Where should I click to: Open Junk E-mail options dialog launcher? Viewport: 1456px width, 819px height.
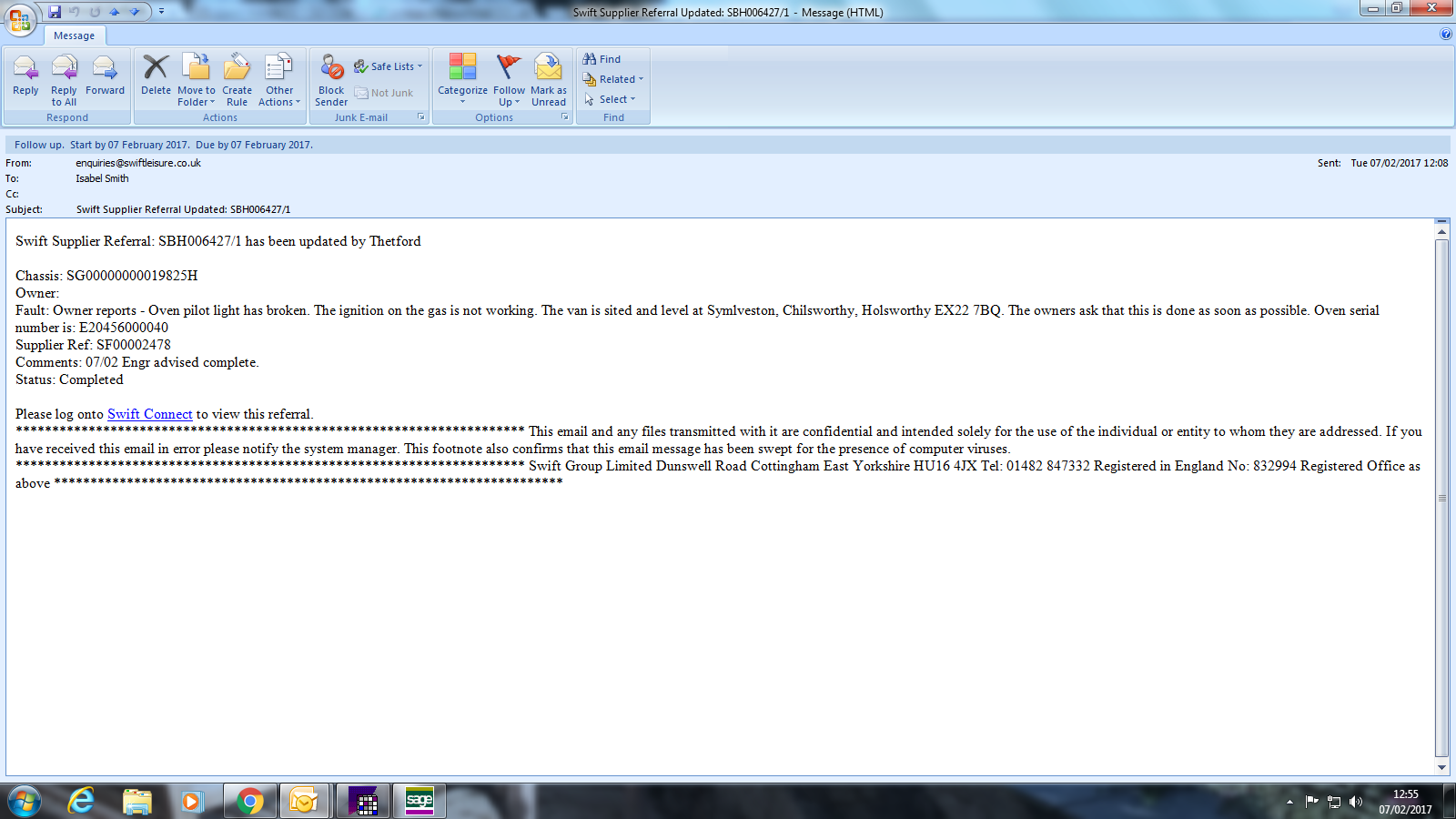point(421,117)
